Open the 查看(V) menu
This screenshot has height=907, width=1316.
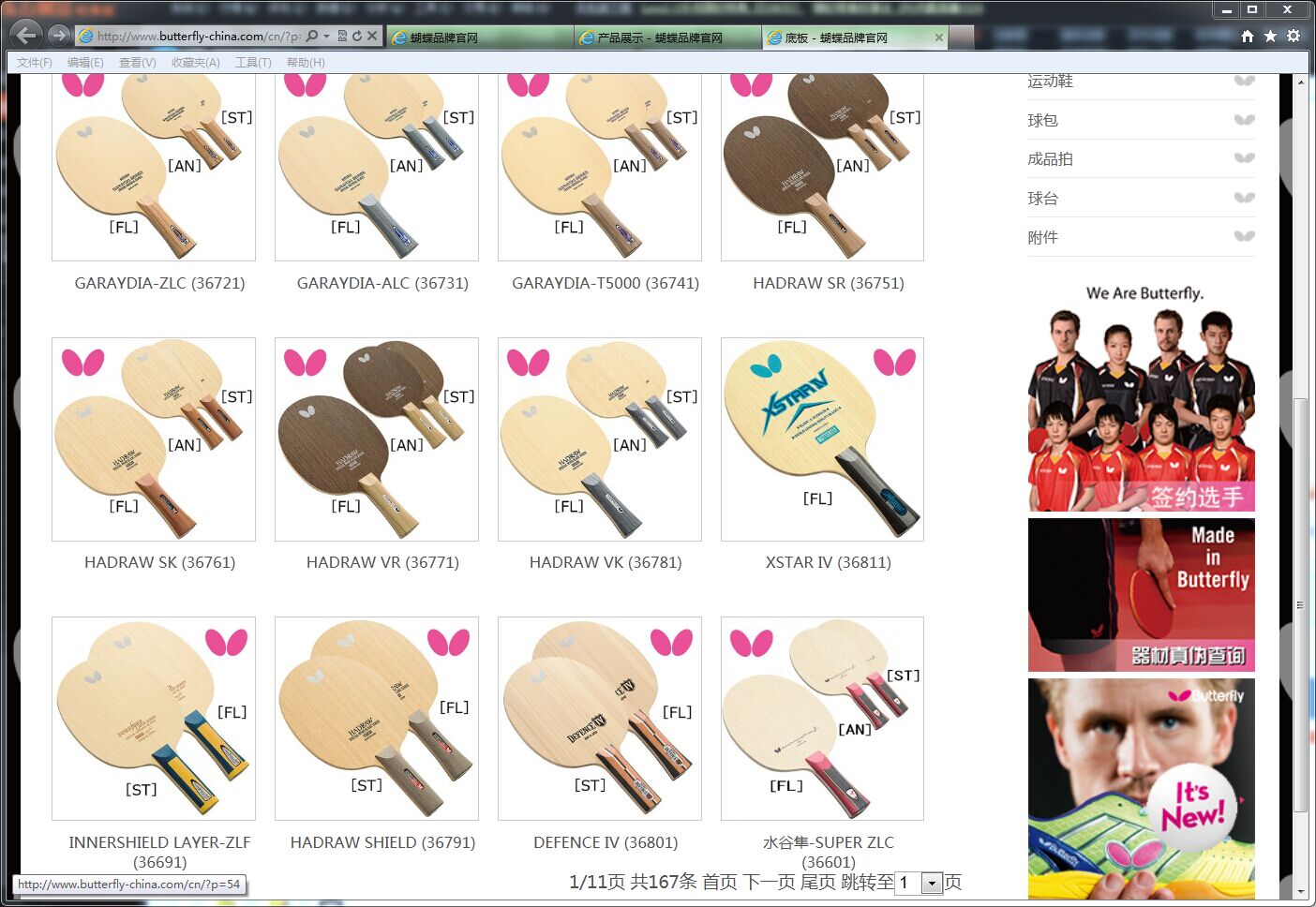click(x=137, y=63)
